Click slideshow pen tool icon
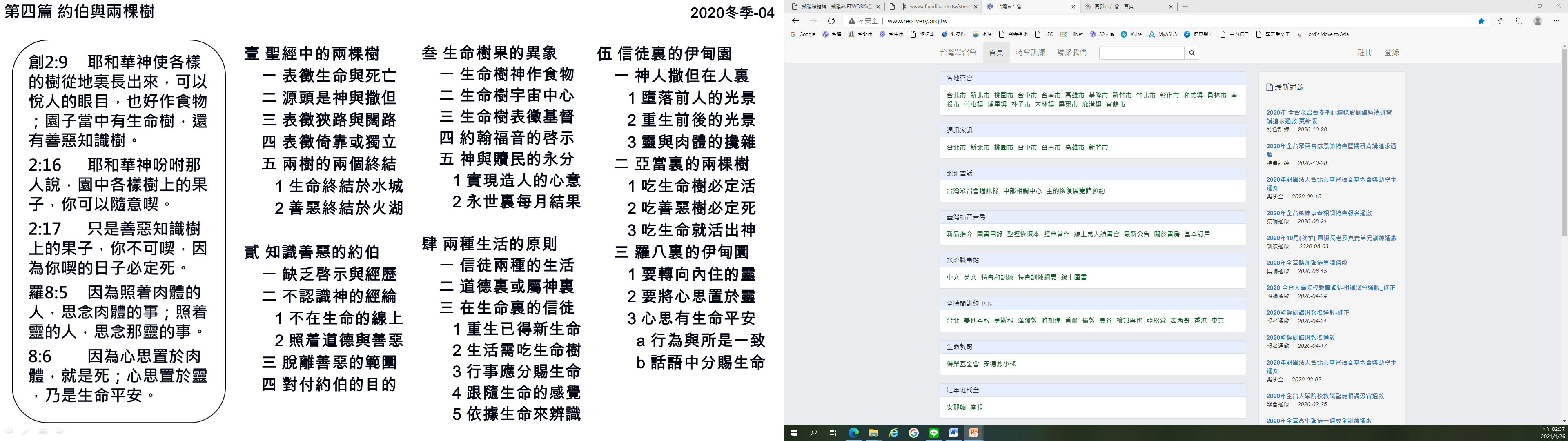Screen dimensions: 1568x441 coord(26,431)
